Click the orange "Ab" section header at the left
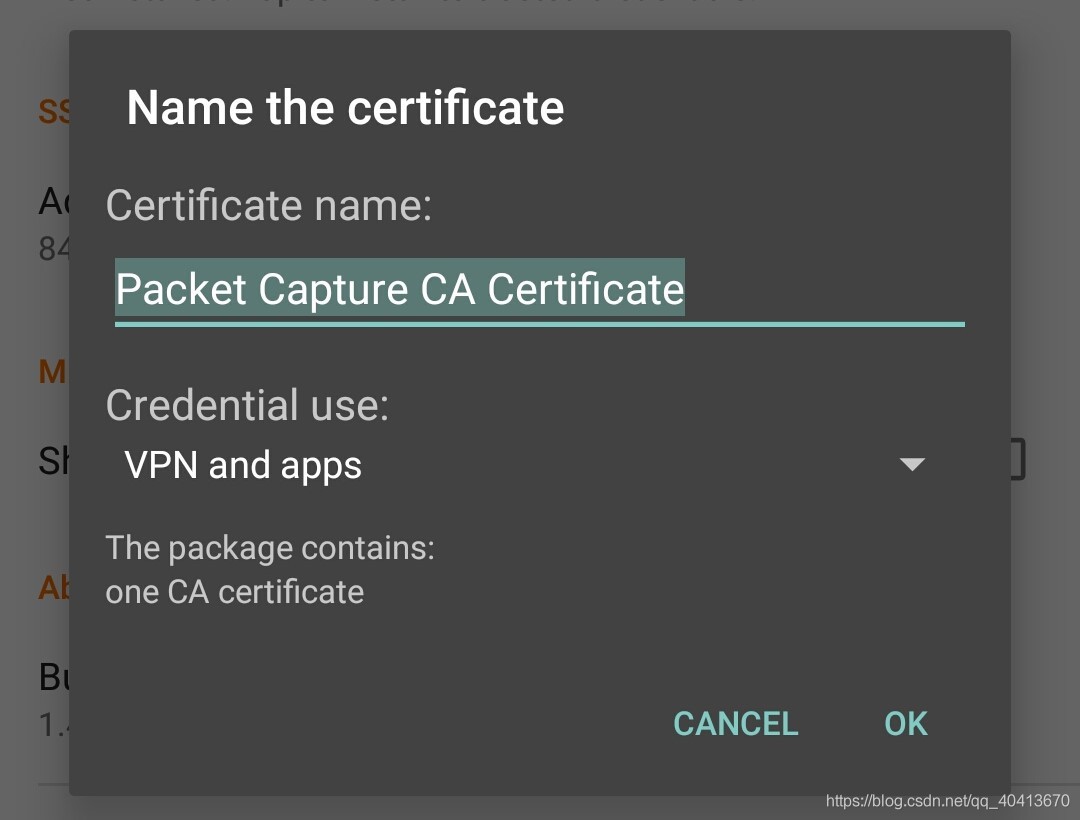The image size is (1080, 820). click(x=53, y=587)
